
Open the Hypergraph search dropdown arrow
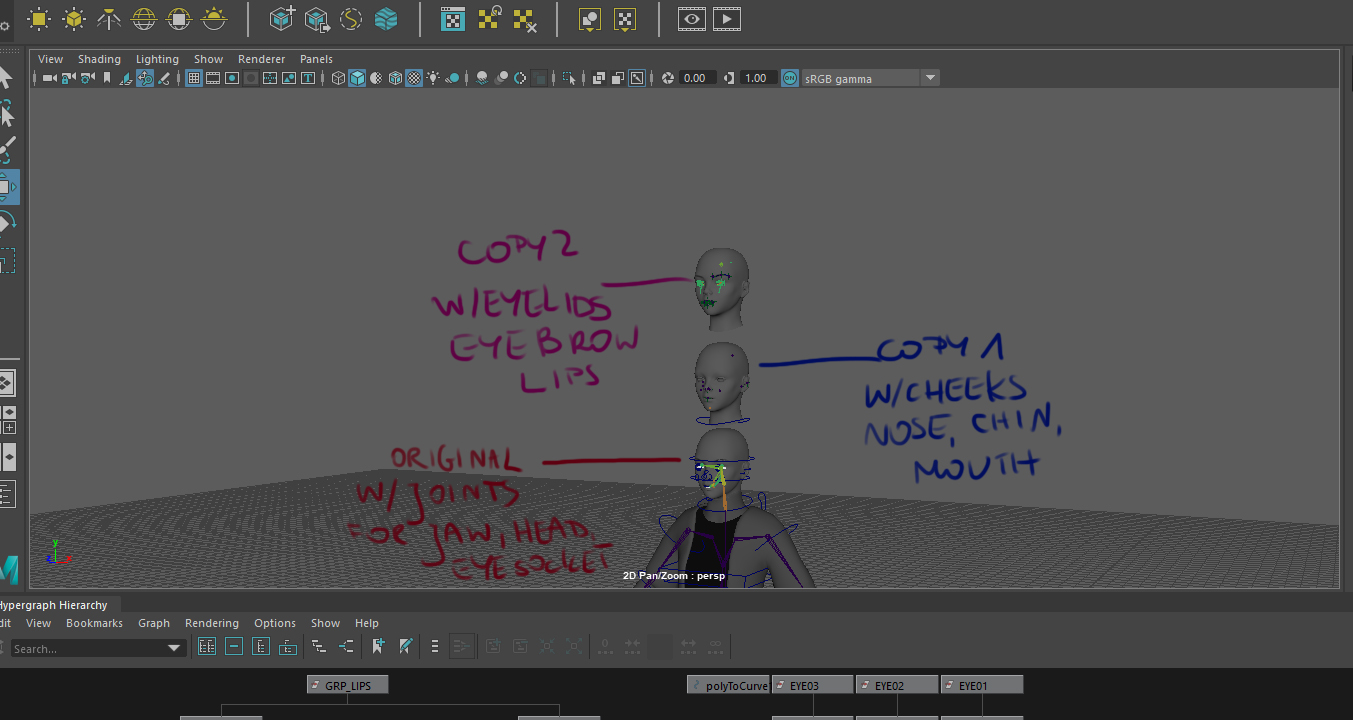[174, 648]
